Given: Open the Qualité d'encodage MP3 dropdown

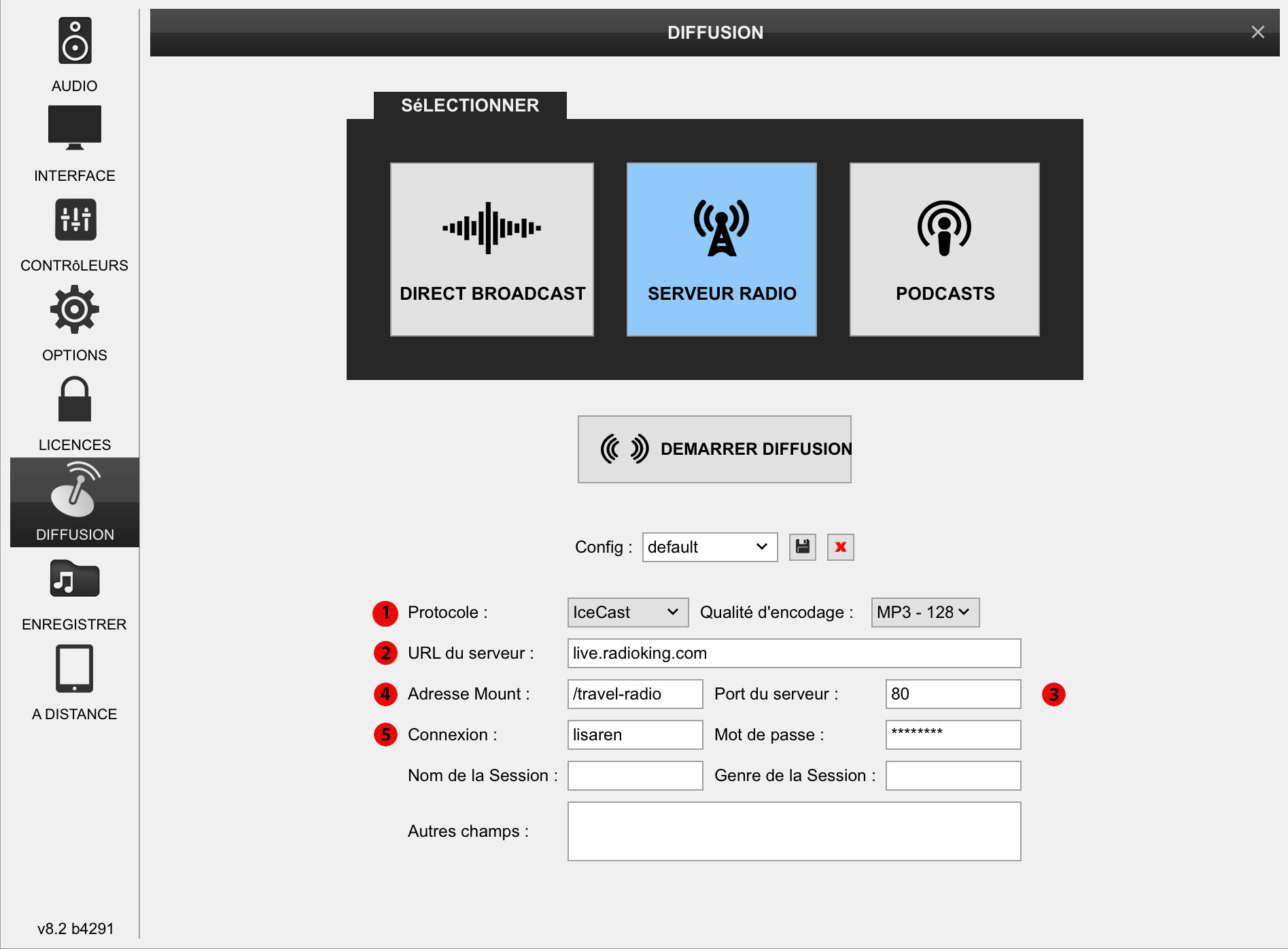Looking at the screenshot, I should [x=925, y=612].
